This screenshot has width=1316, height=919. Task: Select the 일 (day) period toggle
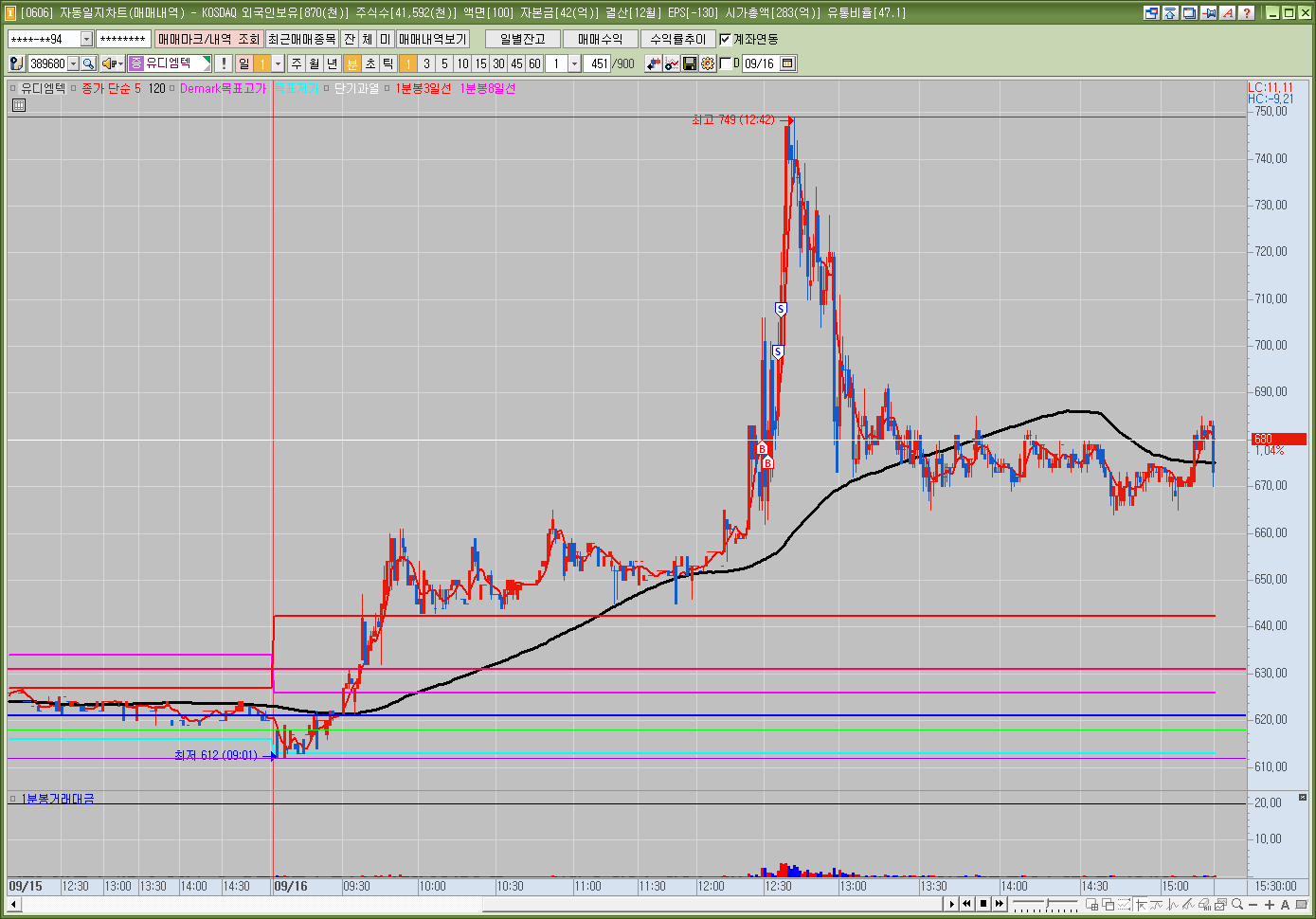point(244,63)
